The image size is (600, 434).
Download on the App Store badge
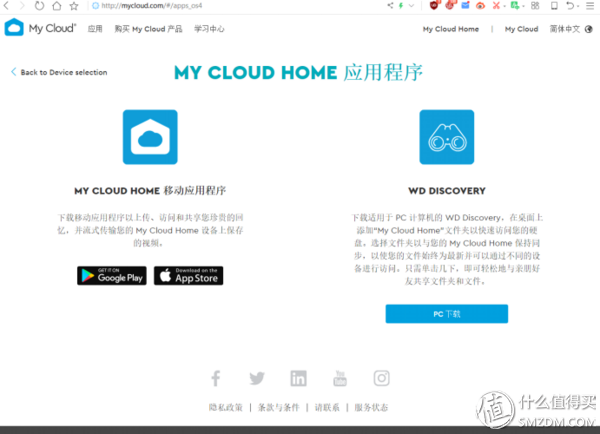pyautogui.click(x=189, y=276)
